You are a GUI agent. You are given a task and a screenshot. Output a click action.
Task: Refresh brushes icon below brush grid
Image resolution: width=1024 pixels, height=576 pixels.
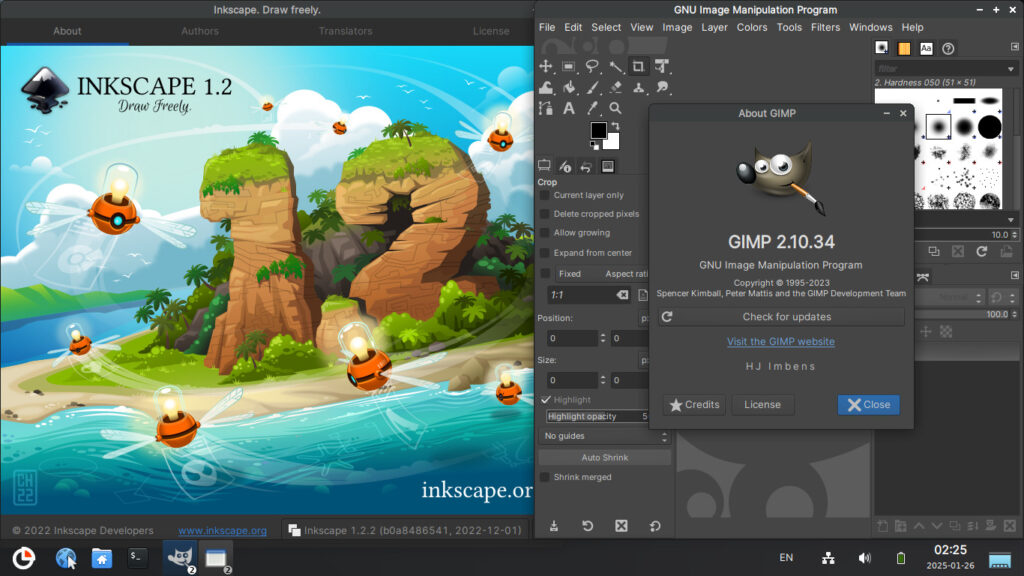pyautogui.click(x=982, y=251)
